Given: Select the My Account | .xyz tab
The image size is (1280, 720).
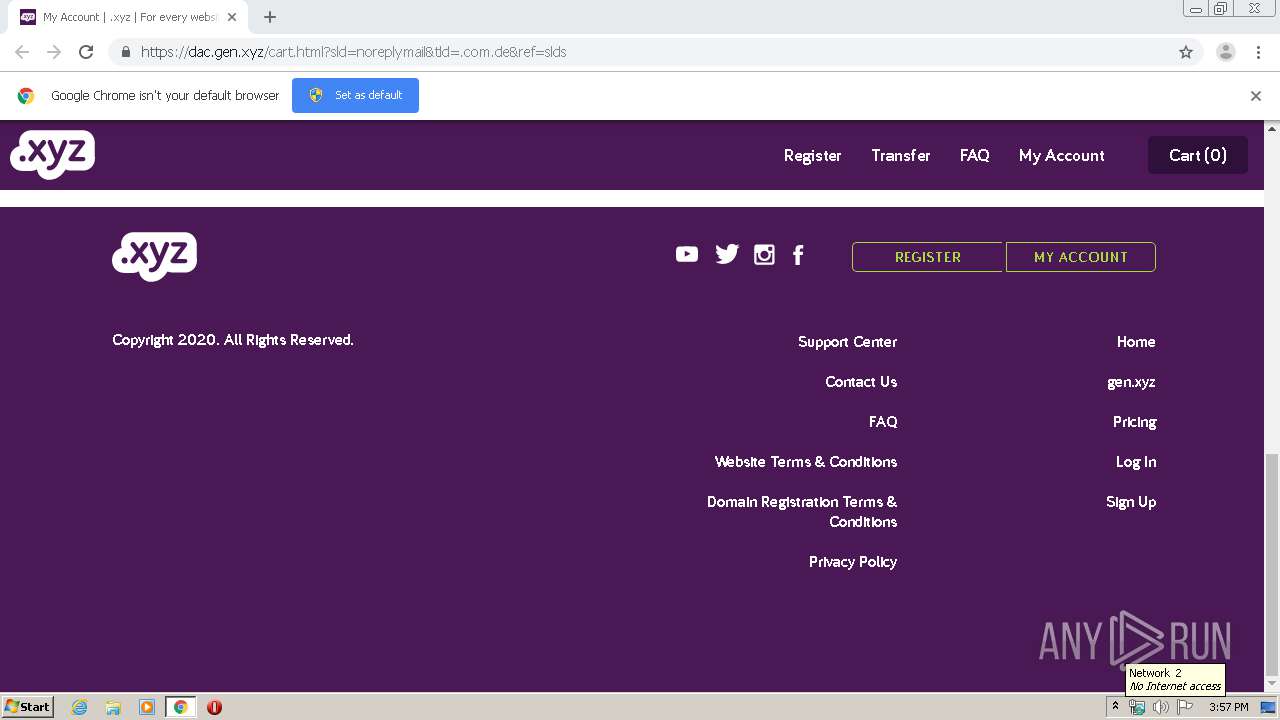Looking at the screenshot, I should [129, 17].
